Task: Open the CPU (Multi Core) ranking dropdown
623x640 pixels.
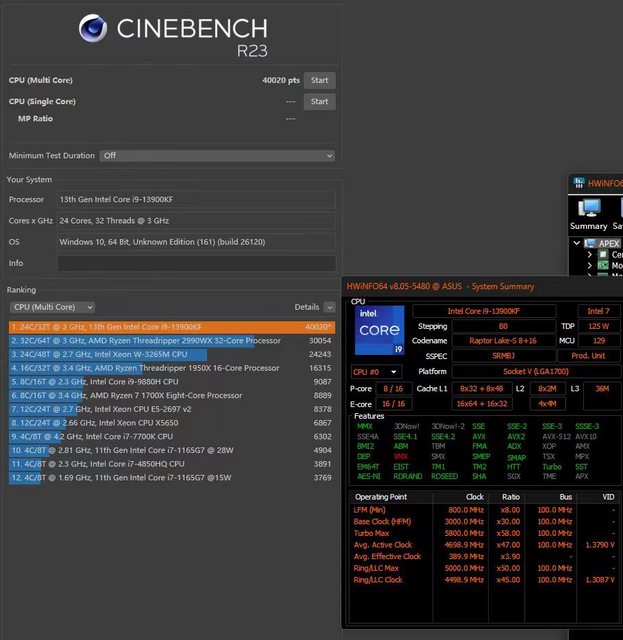Action: click(x=52, y=307)
